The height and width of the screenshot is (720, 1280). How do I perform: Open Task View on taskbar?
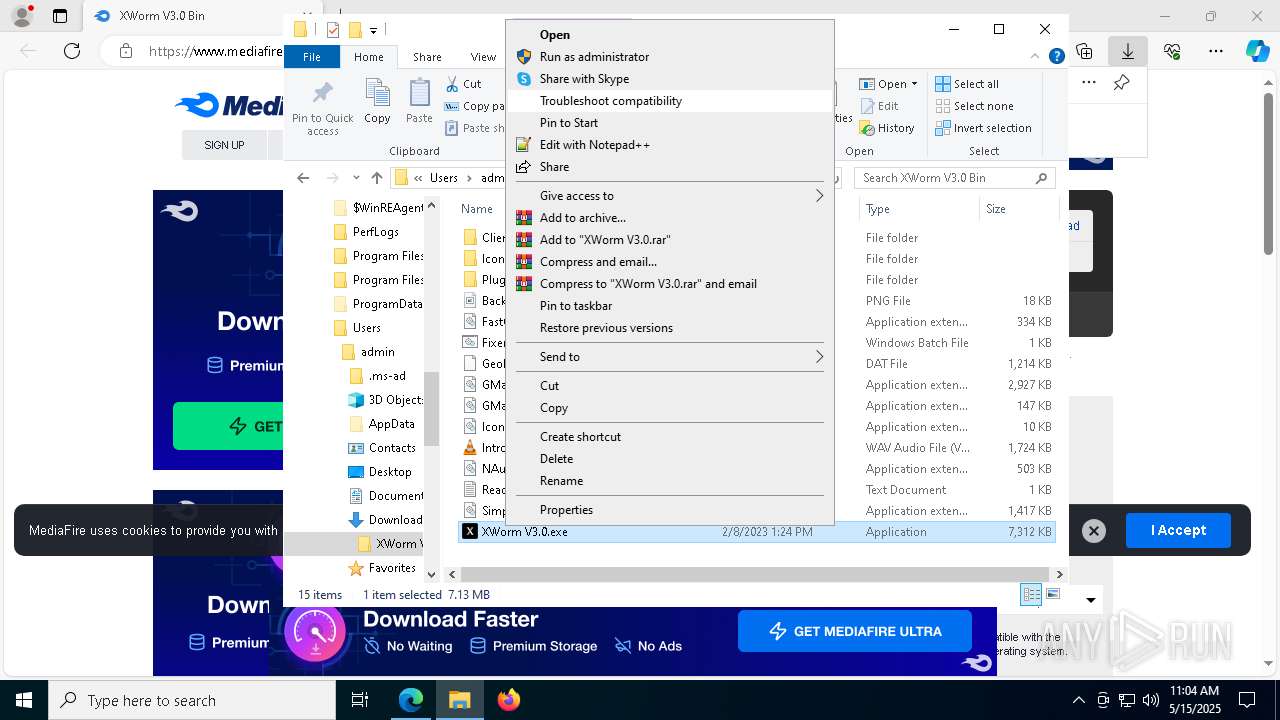pyautogui.click(x=360, y=700)
